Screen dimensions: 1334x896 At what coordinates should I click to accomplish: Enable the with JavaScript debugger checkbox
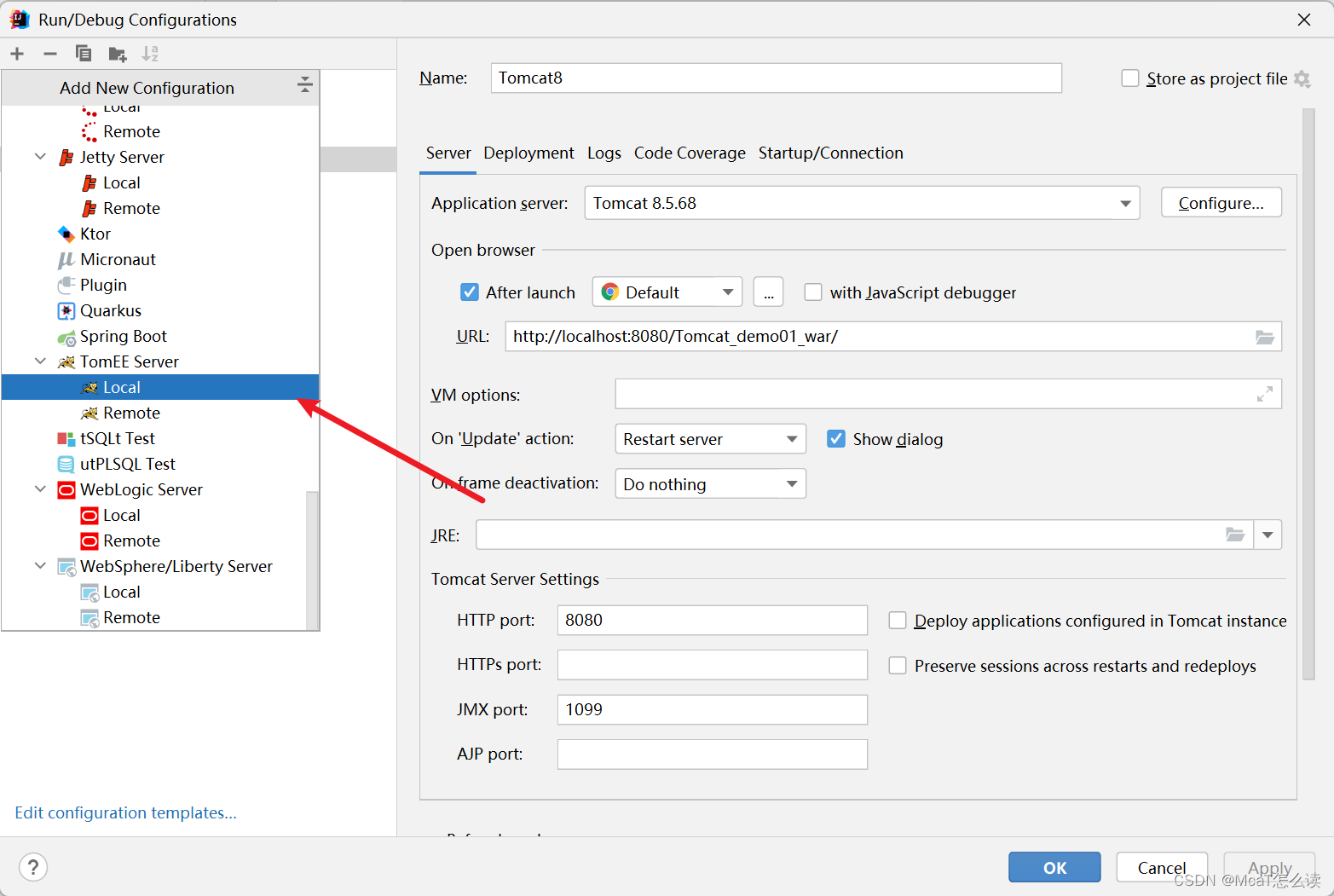tap(813, 292)
